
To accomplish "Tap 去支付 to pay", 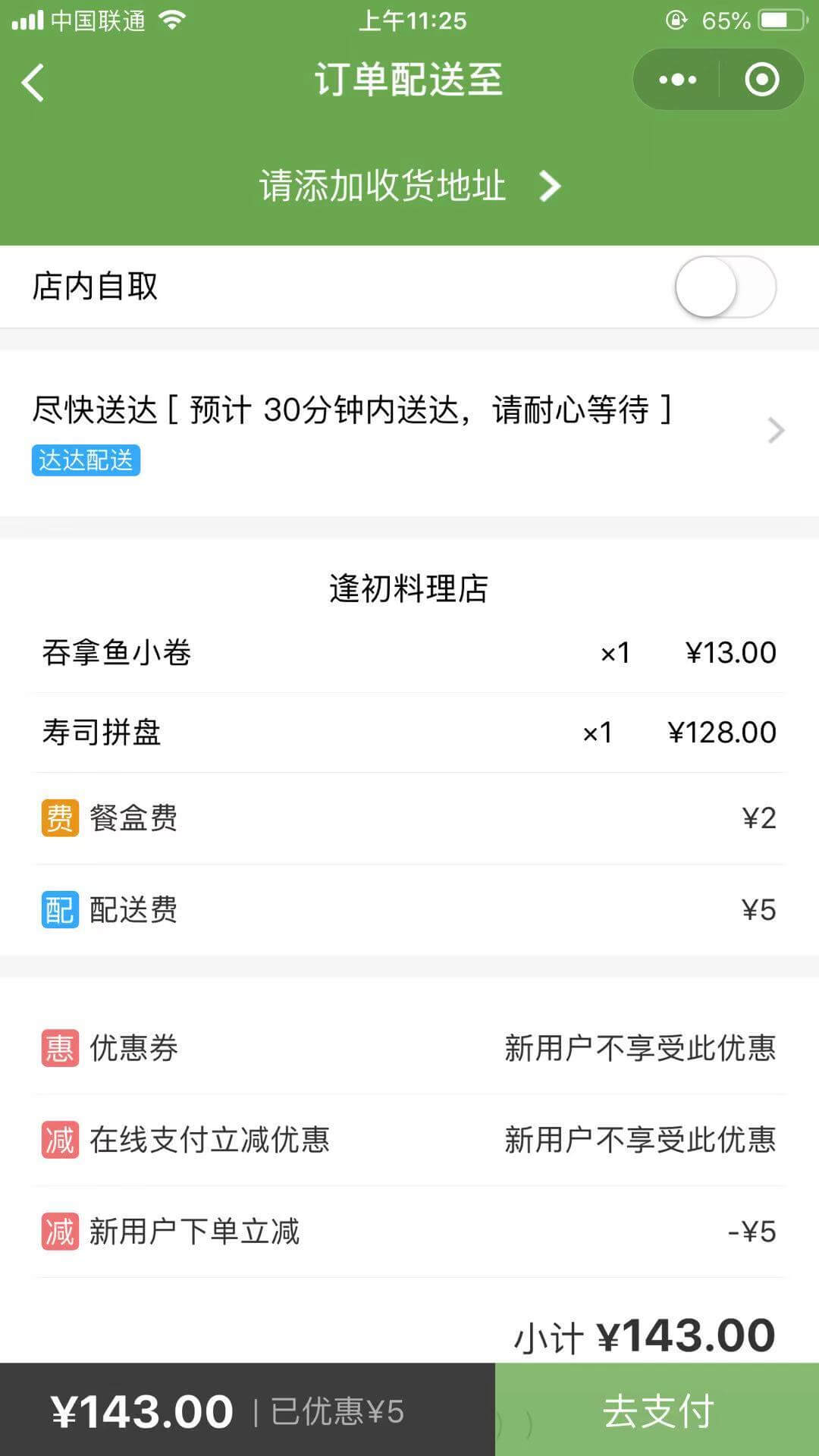I will click(x=657, y=1410).
